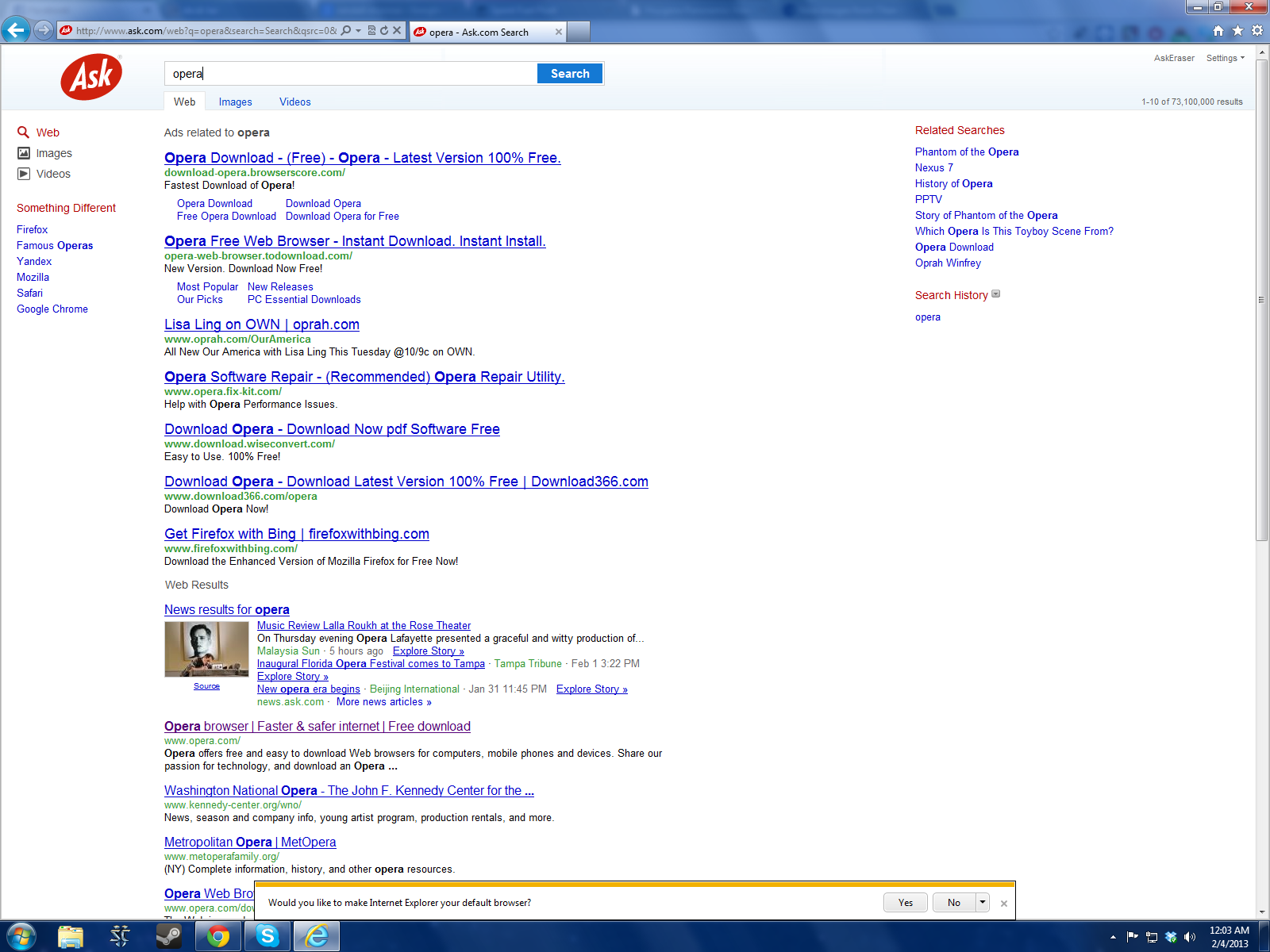Dismiss the default browser notification bar

[1004, 903]
